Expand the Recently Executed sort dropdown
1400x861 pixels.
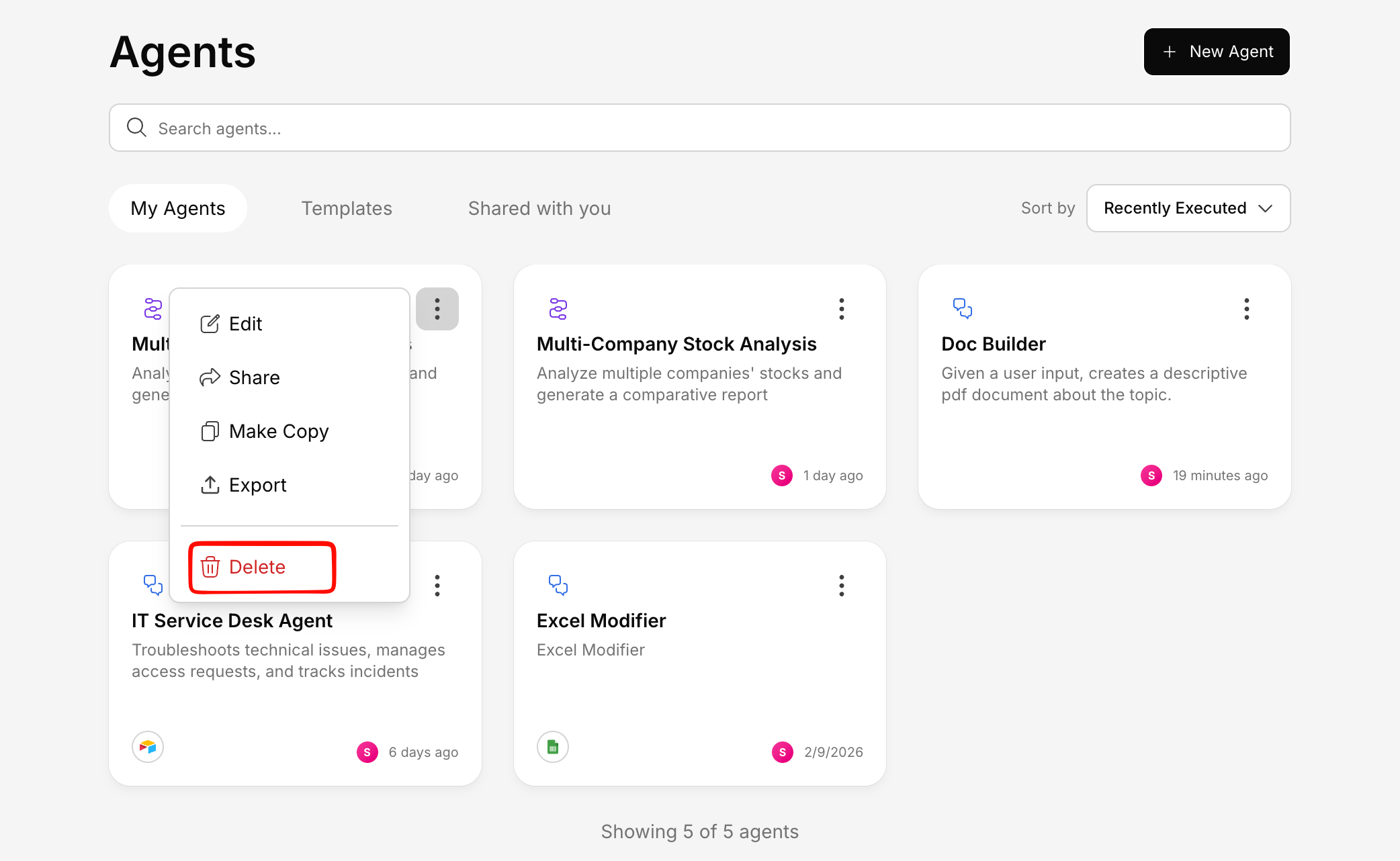point(1188,208)
